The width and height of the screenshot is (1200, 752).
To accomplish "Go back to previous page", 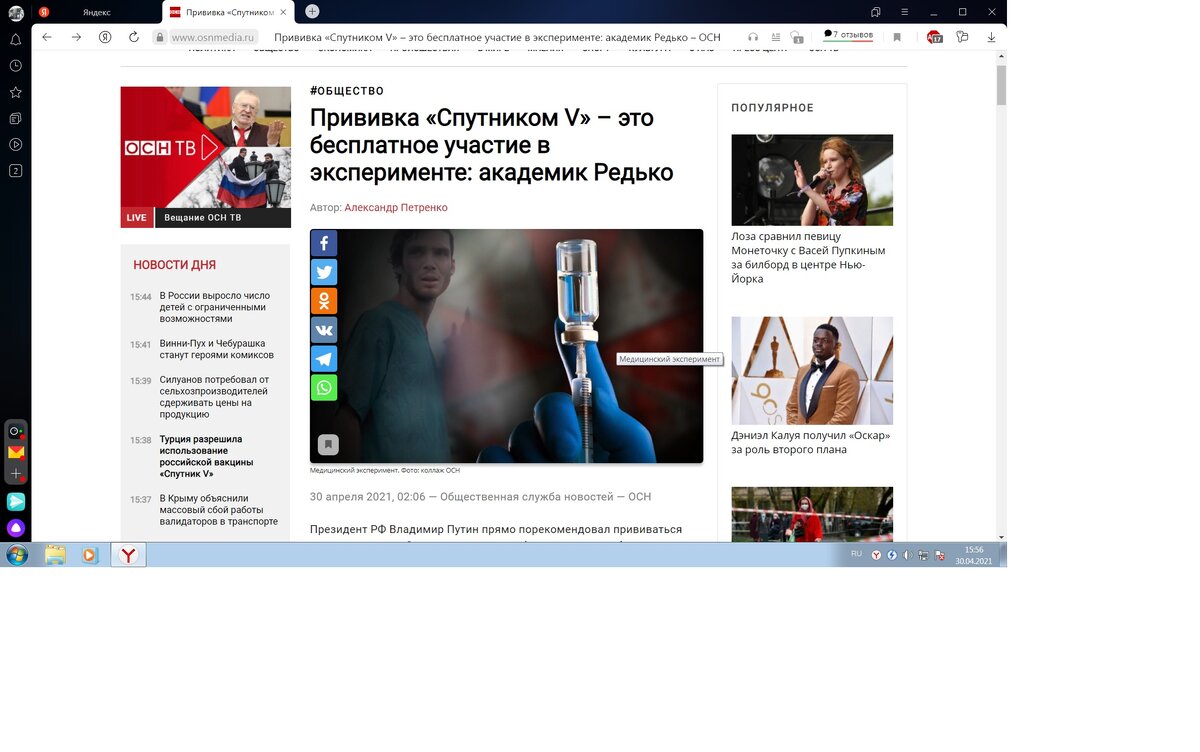I will [x=46, y=37].
